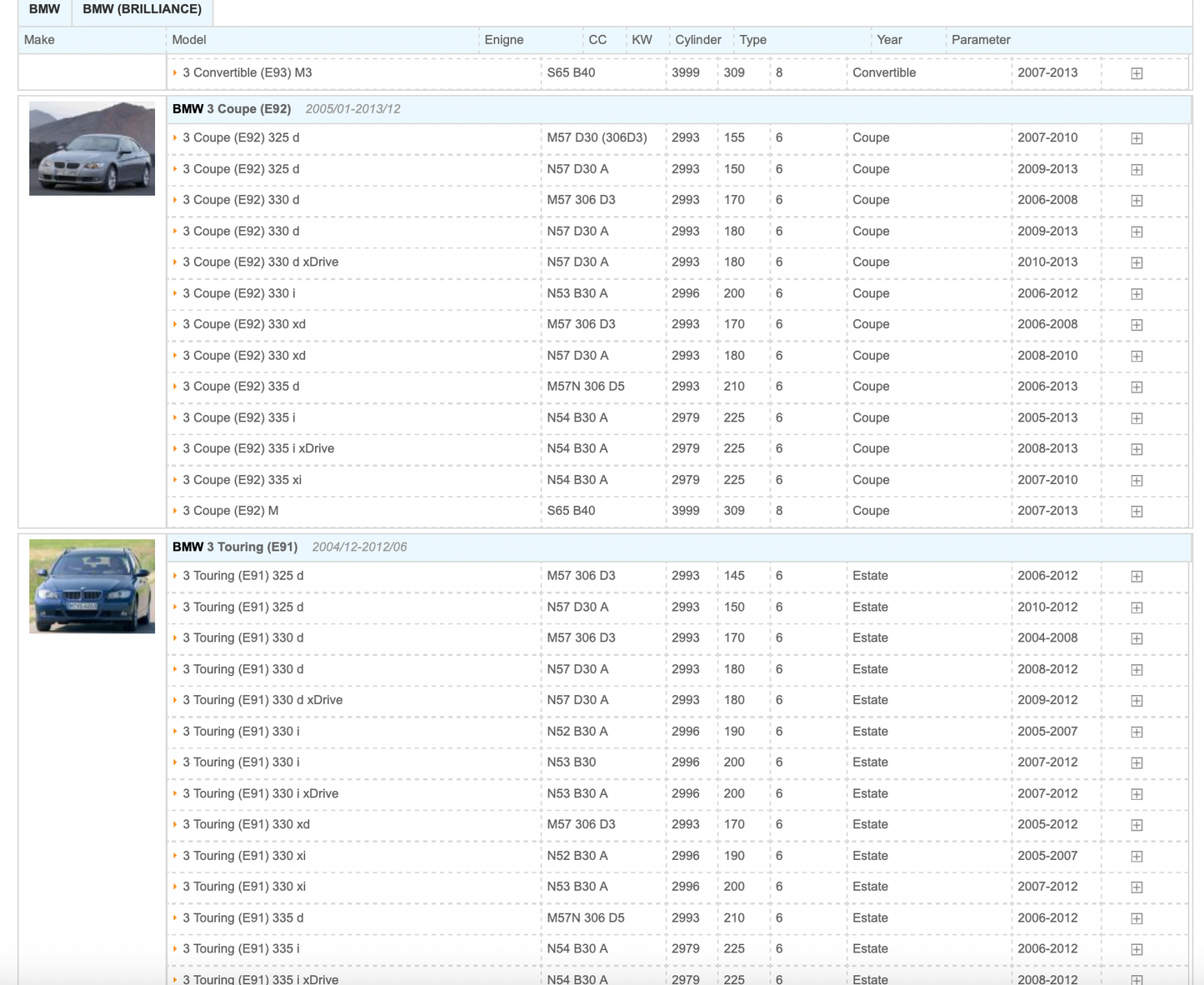Open plus icon for Coupe (E92) 335 xi

point(1137,480)
